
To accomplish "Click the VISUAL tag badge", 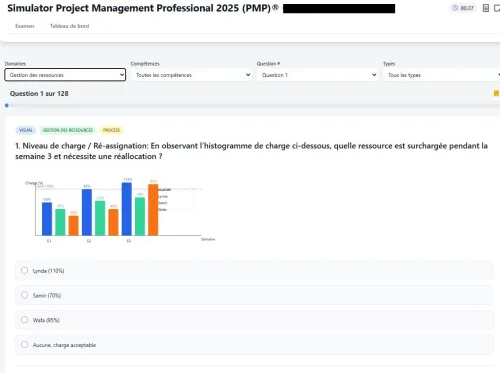I will point(26,130).
